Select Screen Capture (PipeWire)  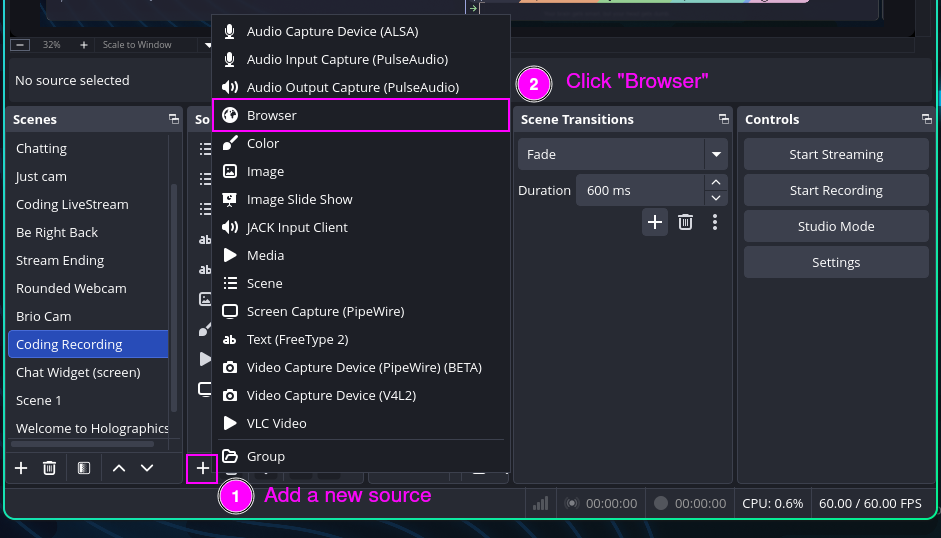361,312
